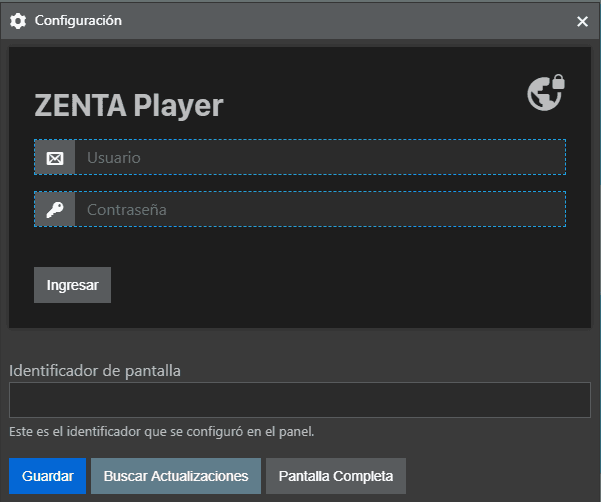Click the Identificador de pantalla label
The width and height of the screenshot is (601, 502).
click(95, 371)
